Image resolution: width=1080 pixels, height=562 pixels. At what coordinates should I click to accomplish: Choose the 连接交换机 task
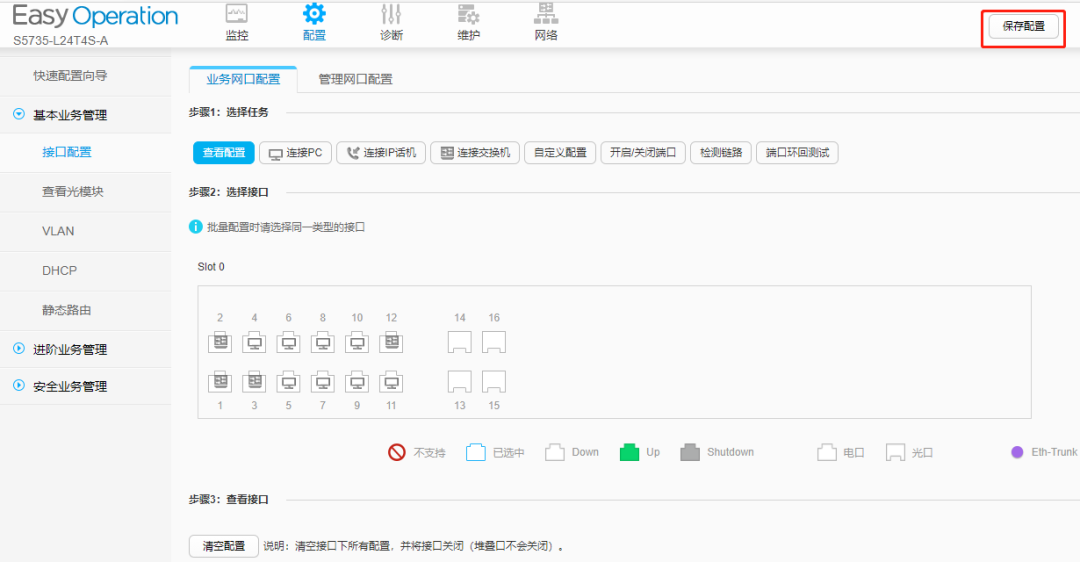click(475, 152)
